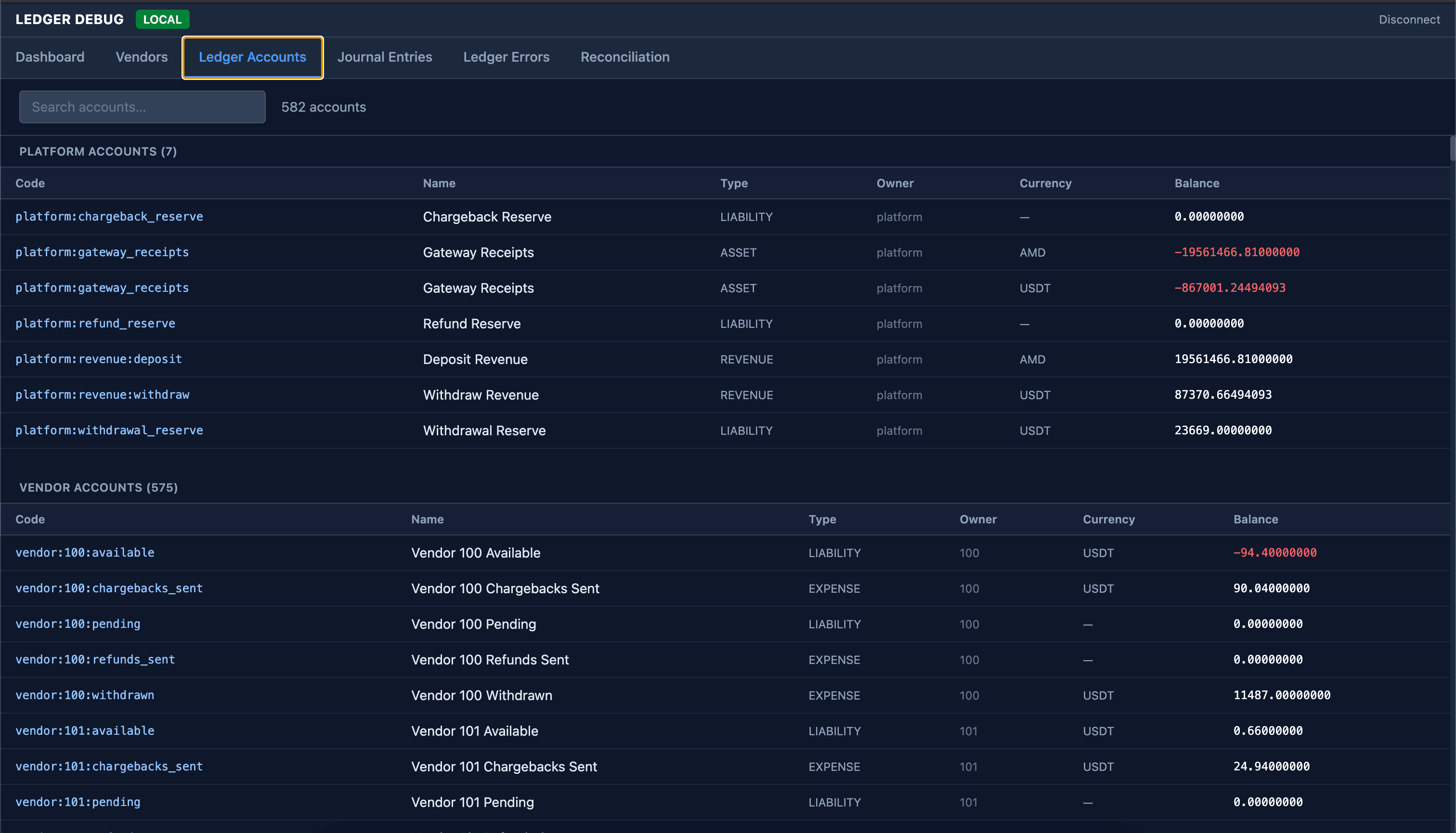Click the Vendor 100 Withdrawn balance 11487.00000000

(1282, 694)
